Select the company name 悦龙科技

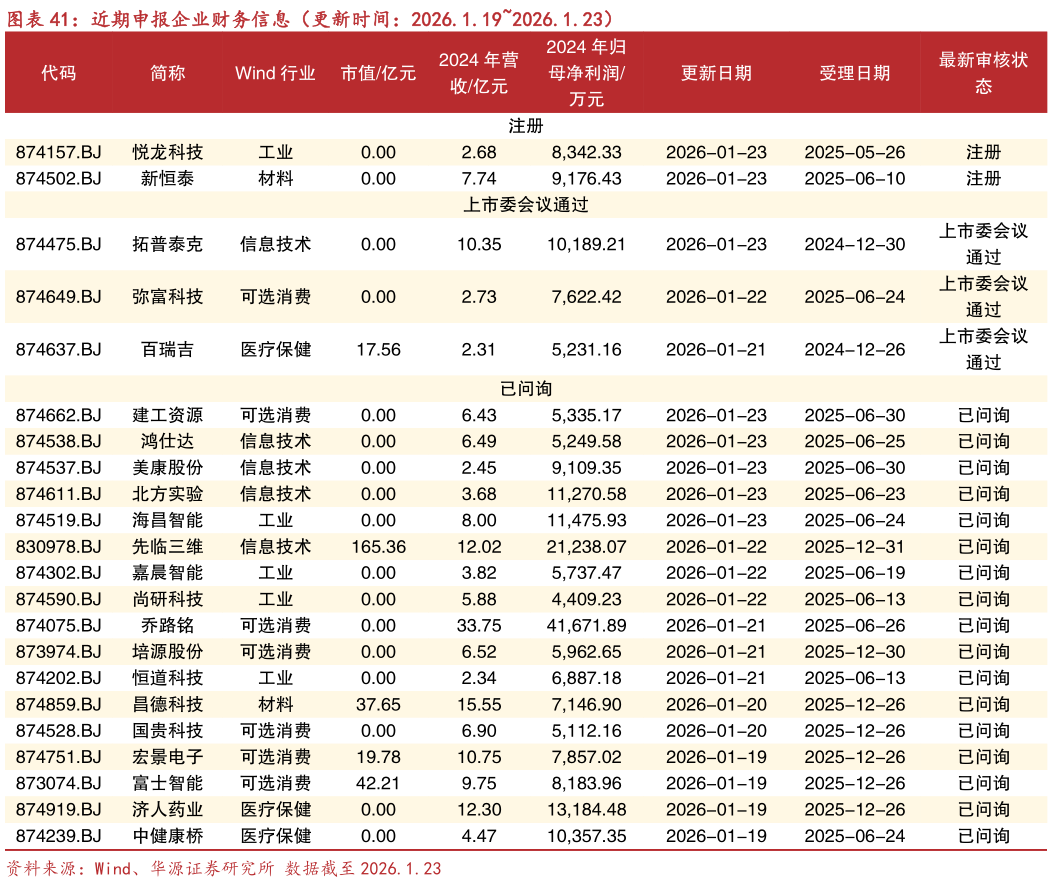[166, 152]
